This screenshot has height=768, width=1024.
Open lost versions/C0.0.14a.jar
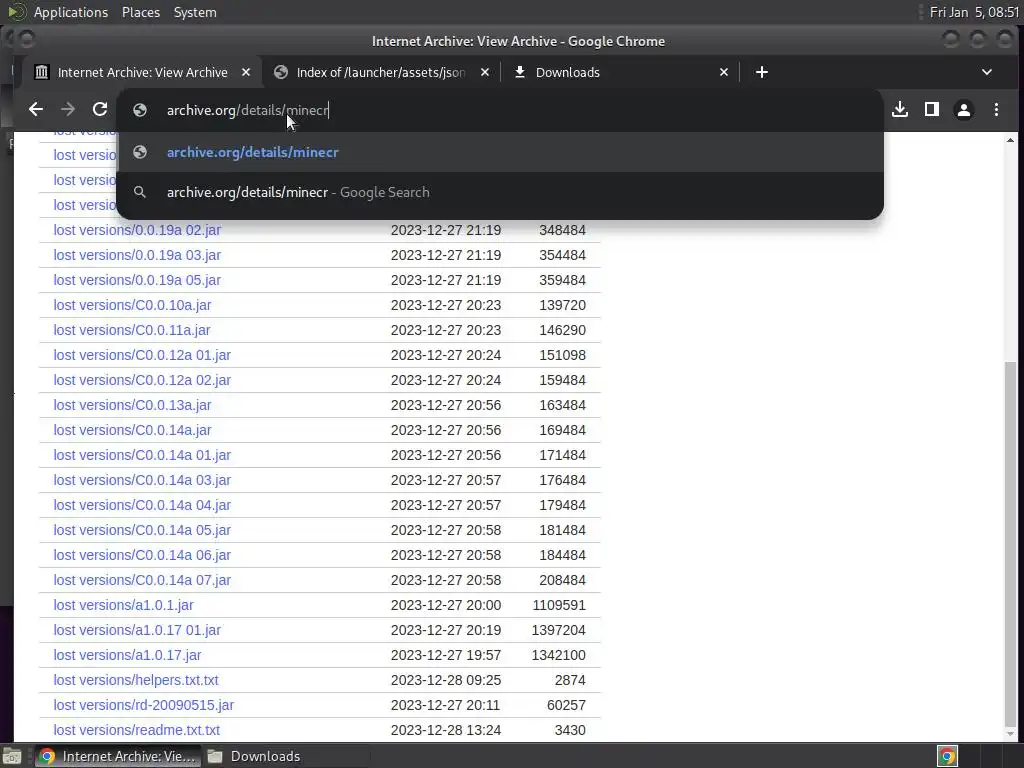(x=133, y=430)
